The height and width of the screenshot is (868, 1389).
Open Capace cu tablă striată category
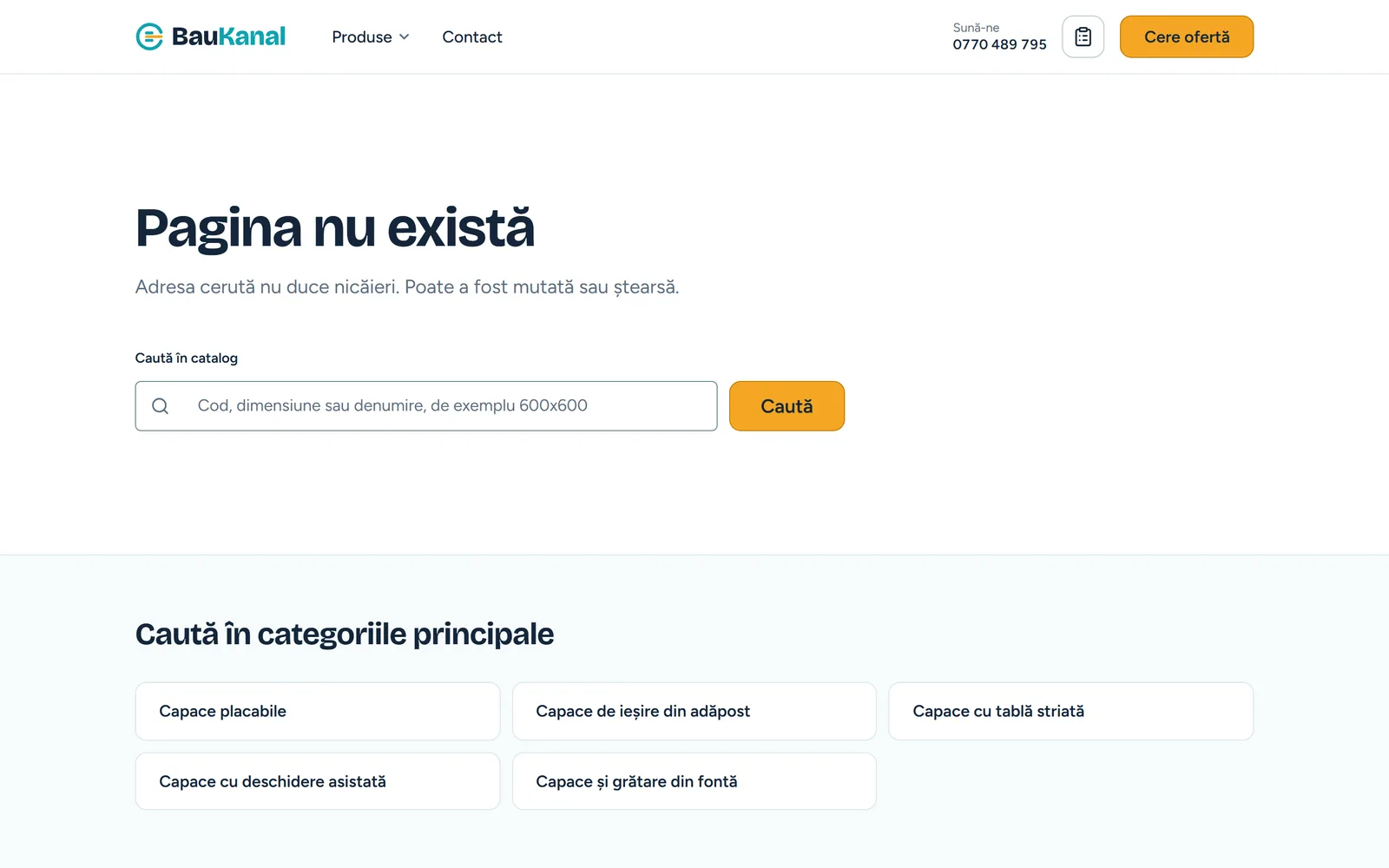click(x=1071, y=711)
